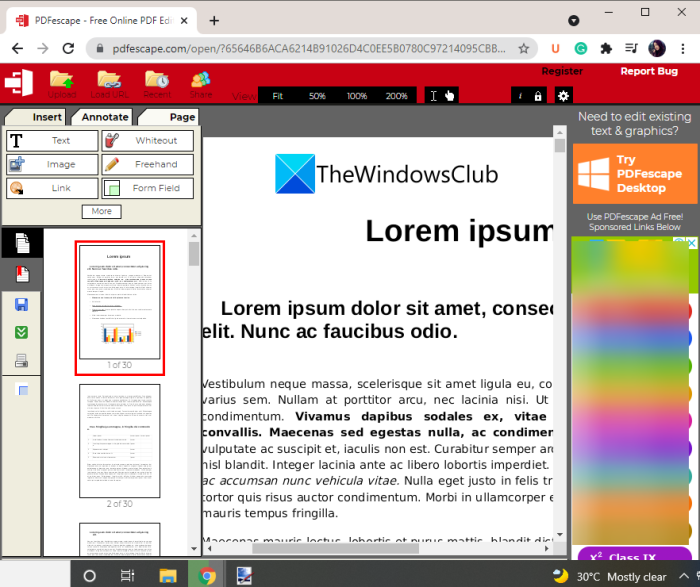This screenshot has height=587, width=700.
Task: Click document scroll right arrow
Action: (x=547, y=549)
